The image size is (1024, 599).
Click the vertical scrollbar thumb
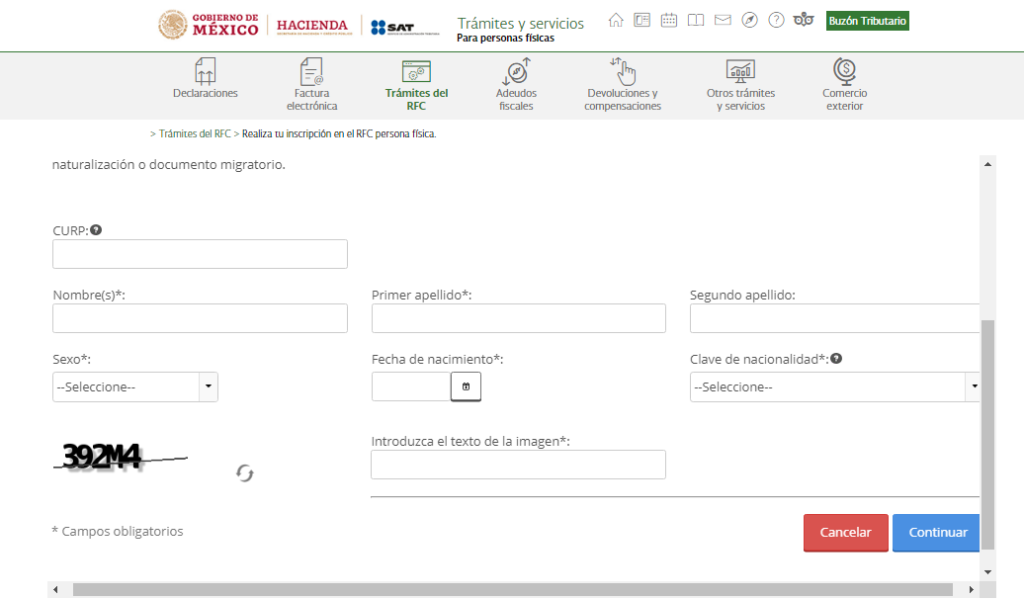tap(988, 434)
